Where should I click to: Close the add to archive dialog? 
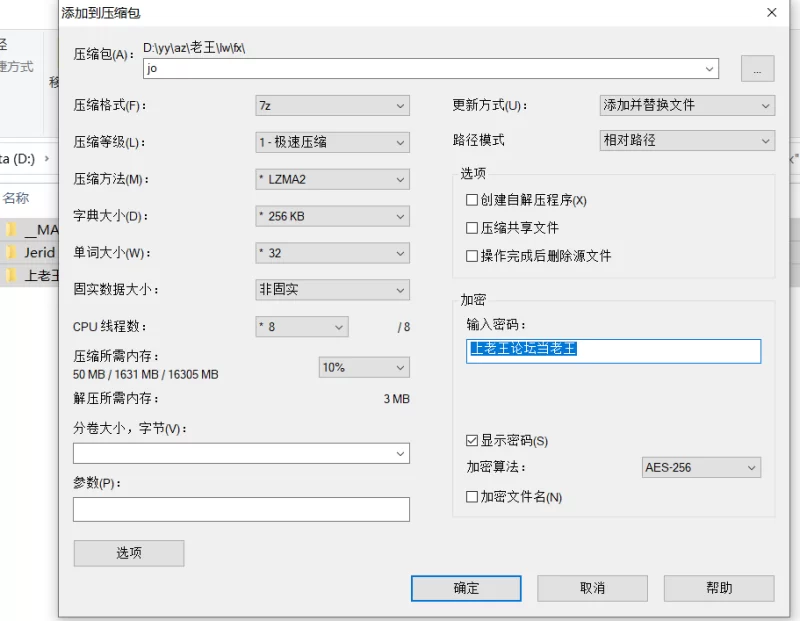771,12
